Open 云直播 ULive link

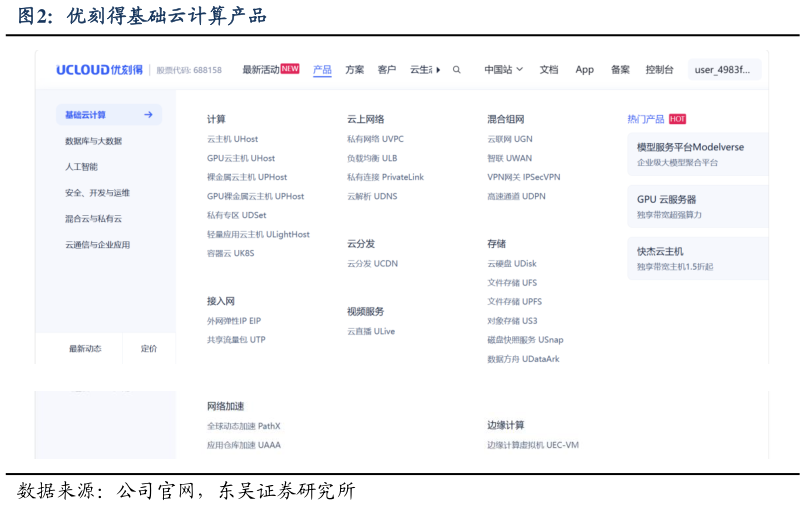point(371,331)
